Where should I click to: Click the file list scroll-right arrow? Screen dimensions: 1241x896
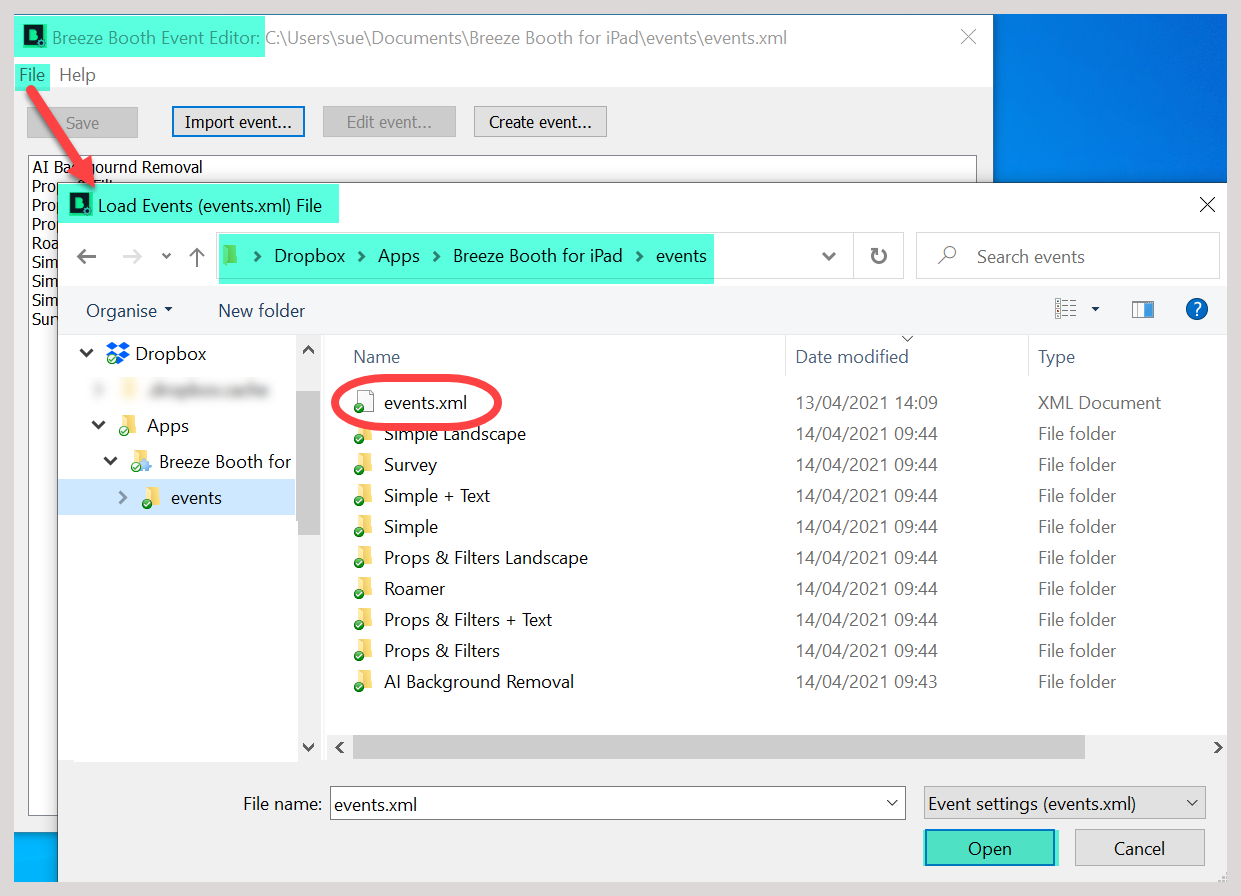1218,747
